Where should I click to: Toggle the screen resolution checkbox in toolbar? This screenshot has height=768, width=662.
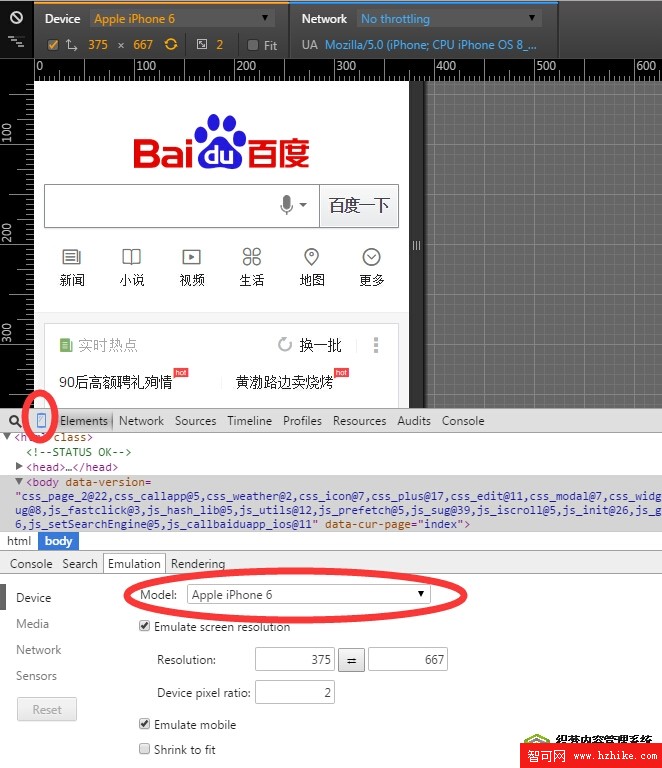(x=53, y=45)
